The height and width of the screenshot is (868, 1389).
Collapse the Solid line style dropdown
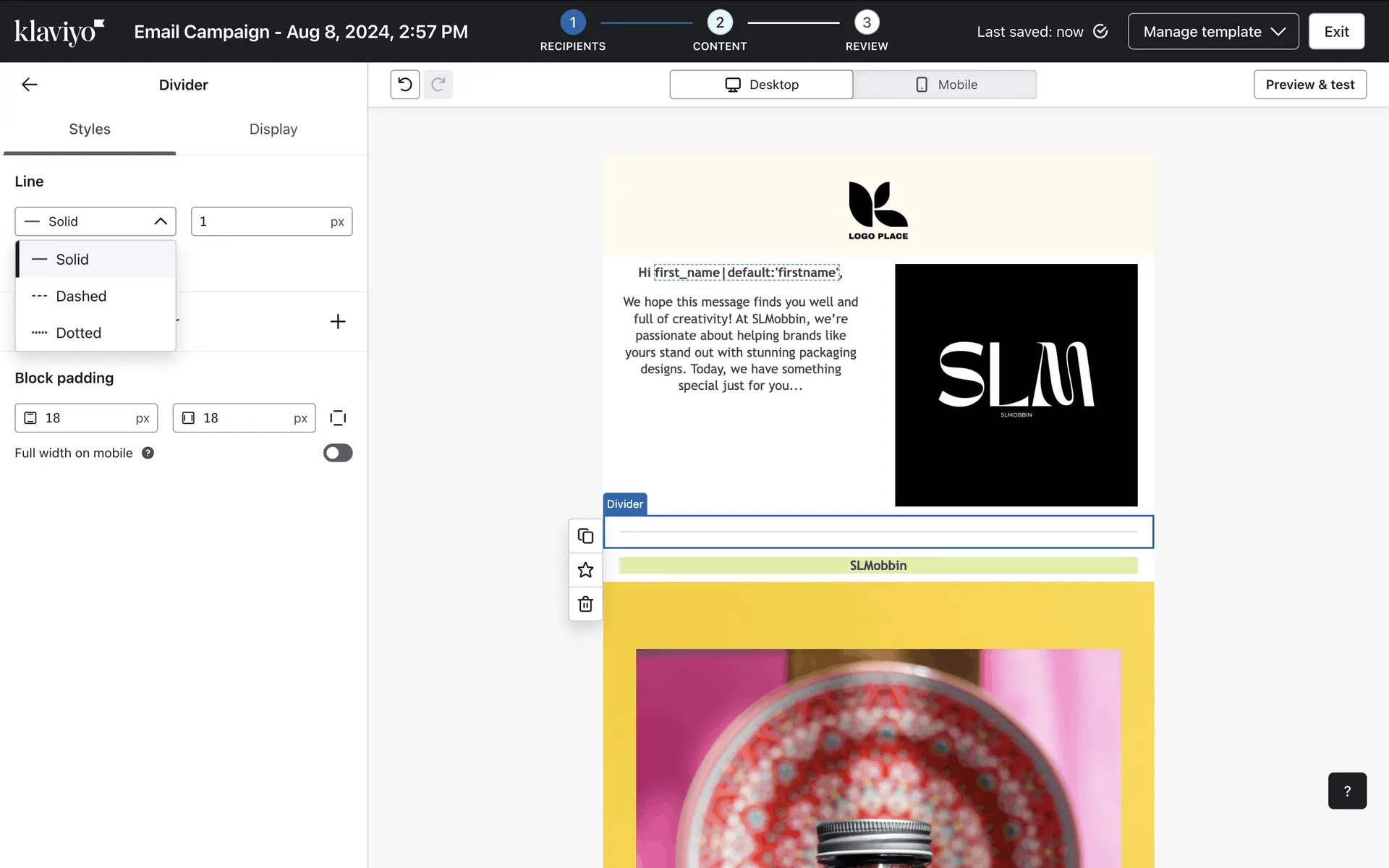[x=95, y=221]
